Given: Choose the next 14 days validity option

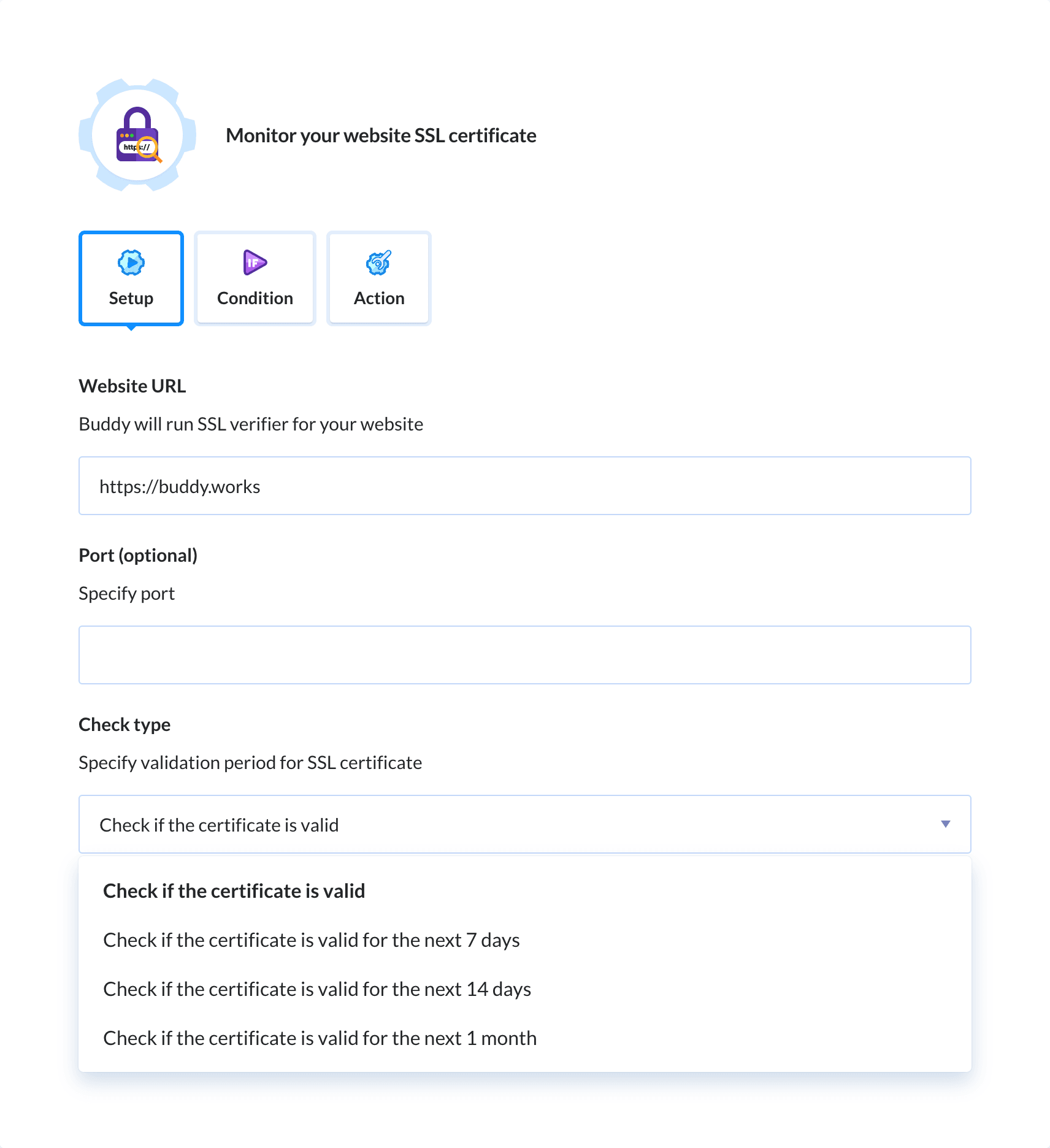Looking at the screenshot, I should pyautogui.click(x=317, y=989).
